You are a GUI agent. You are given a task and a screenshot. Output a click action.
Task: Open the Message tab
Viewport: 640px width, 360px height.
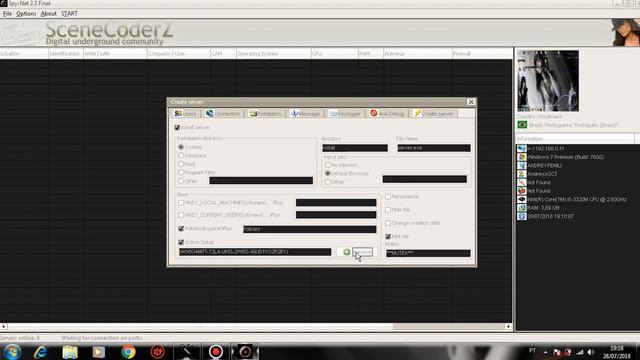[305, 113]
